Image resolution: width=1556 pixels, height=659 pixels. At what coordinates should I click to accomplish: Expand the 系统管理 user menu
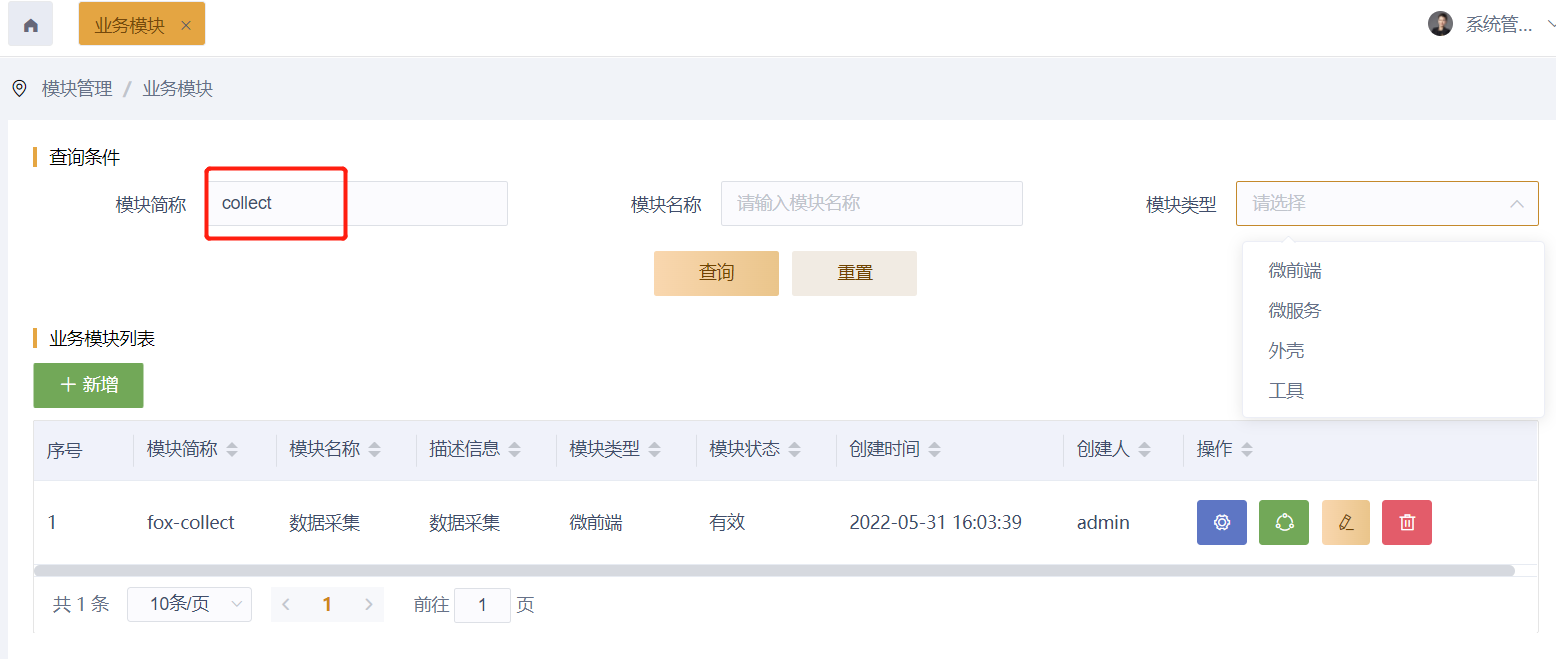[x=1549, y=25]
